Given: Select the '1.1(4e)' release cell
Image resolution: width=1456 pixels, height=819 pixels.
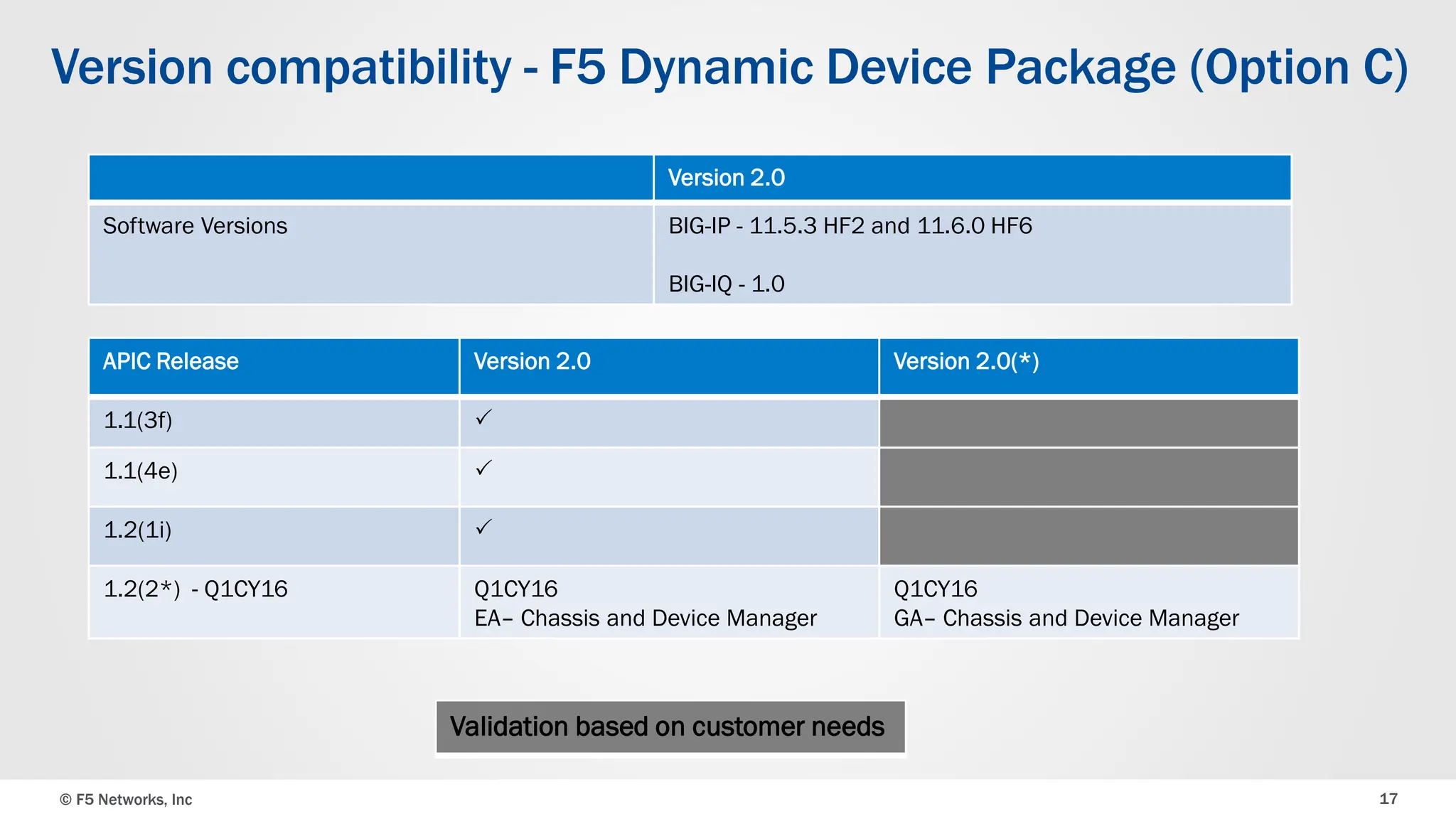Looking at the screenshot, I should click(x=274, y=477).
